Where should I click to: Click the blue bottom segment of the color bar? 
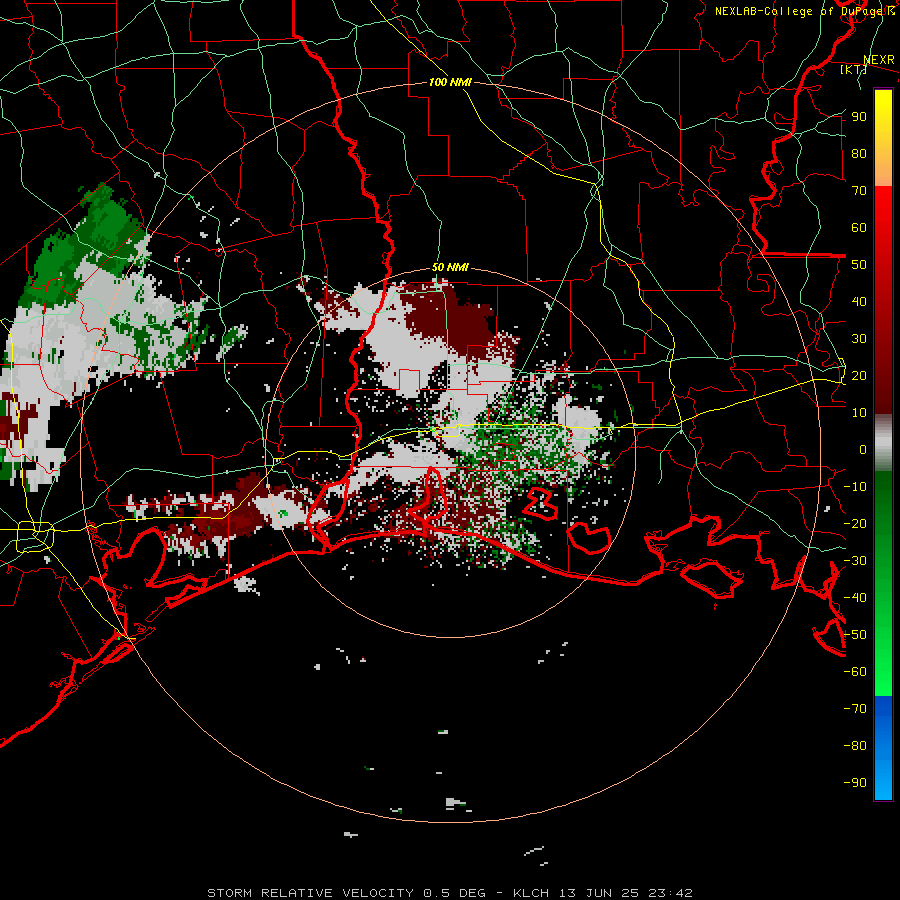883,747
